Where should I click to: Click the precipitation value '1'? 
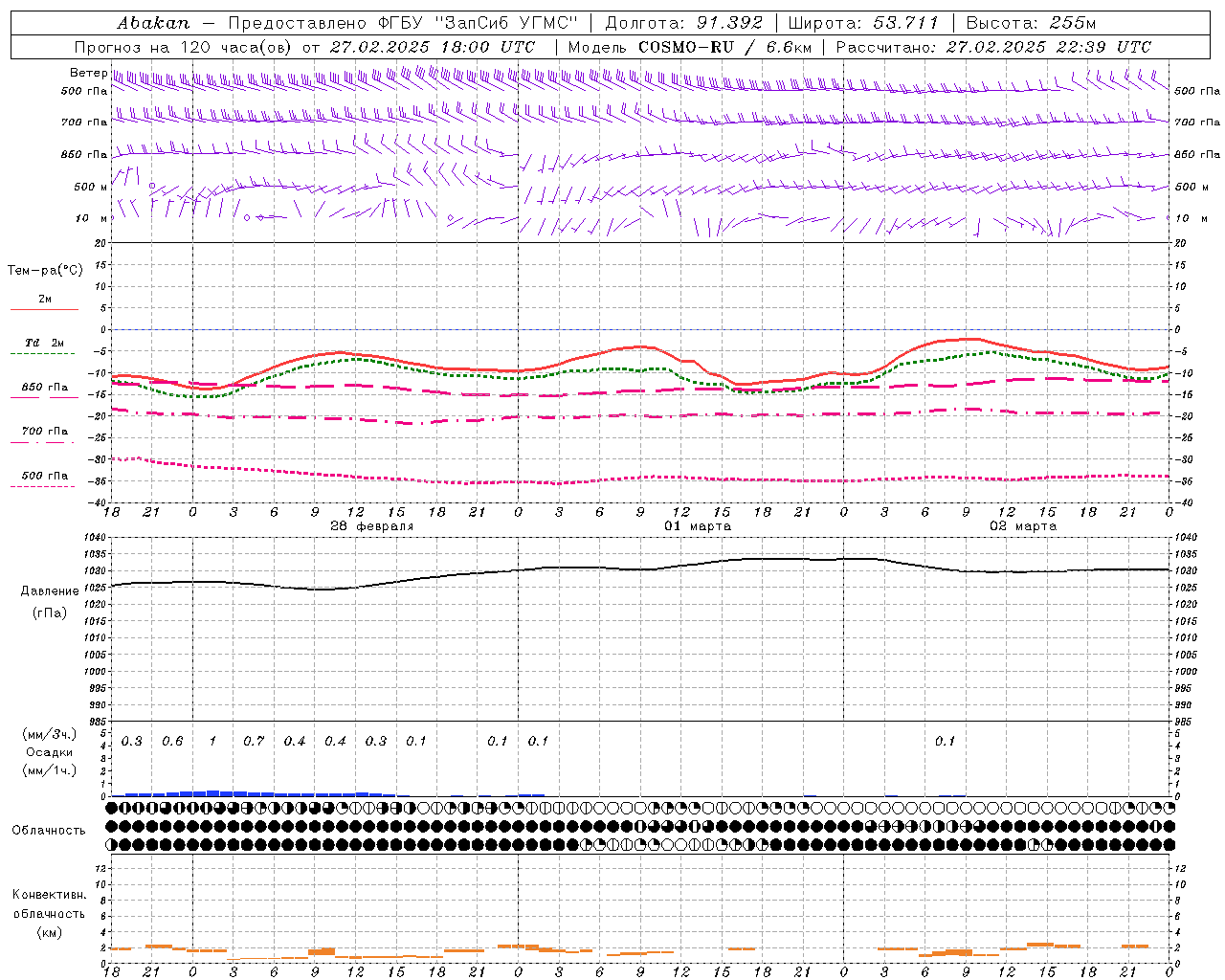[x=212, y=742]
